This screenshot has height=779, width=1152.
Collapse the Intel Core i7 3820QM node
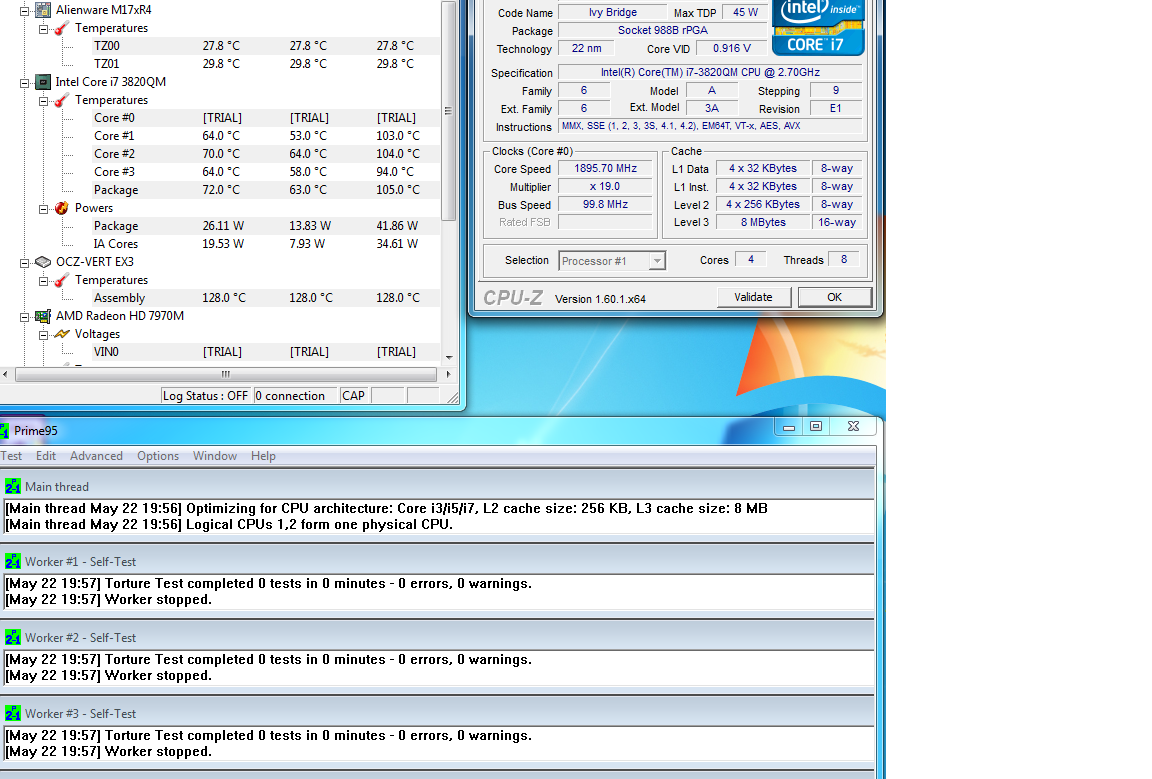(x=24, y=83)
